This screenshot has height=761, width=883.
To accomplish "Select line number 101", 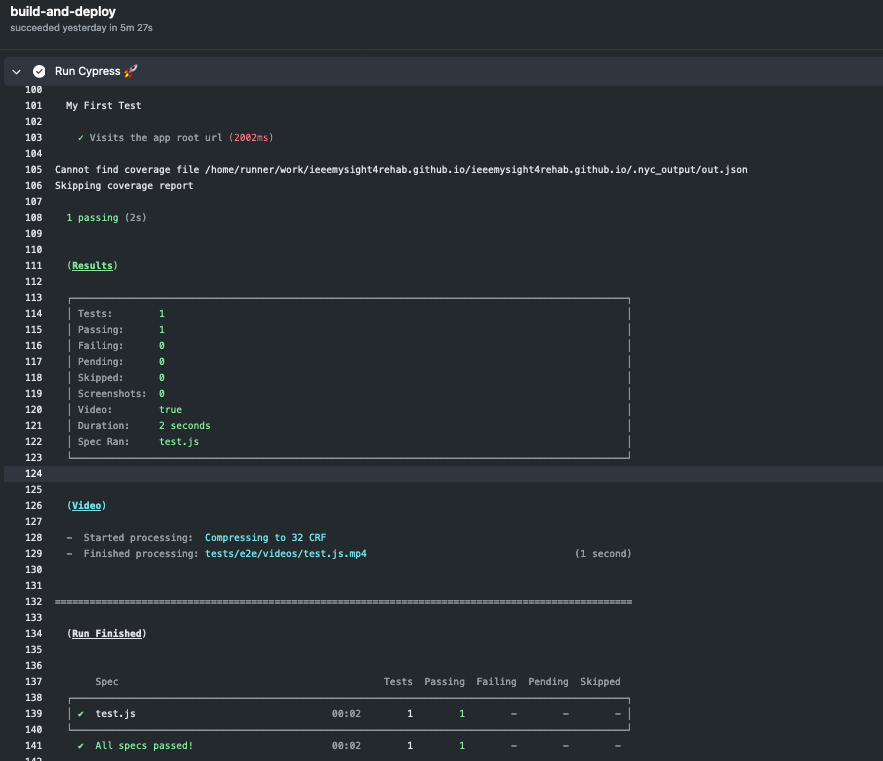I will pos(33,105).
